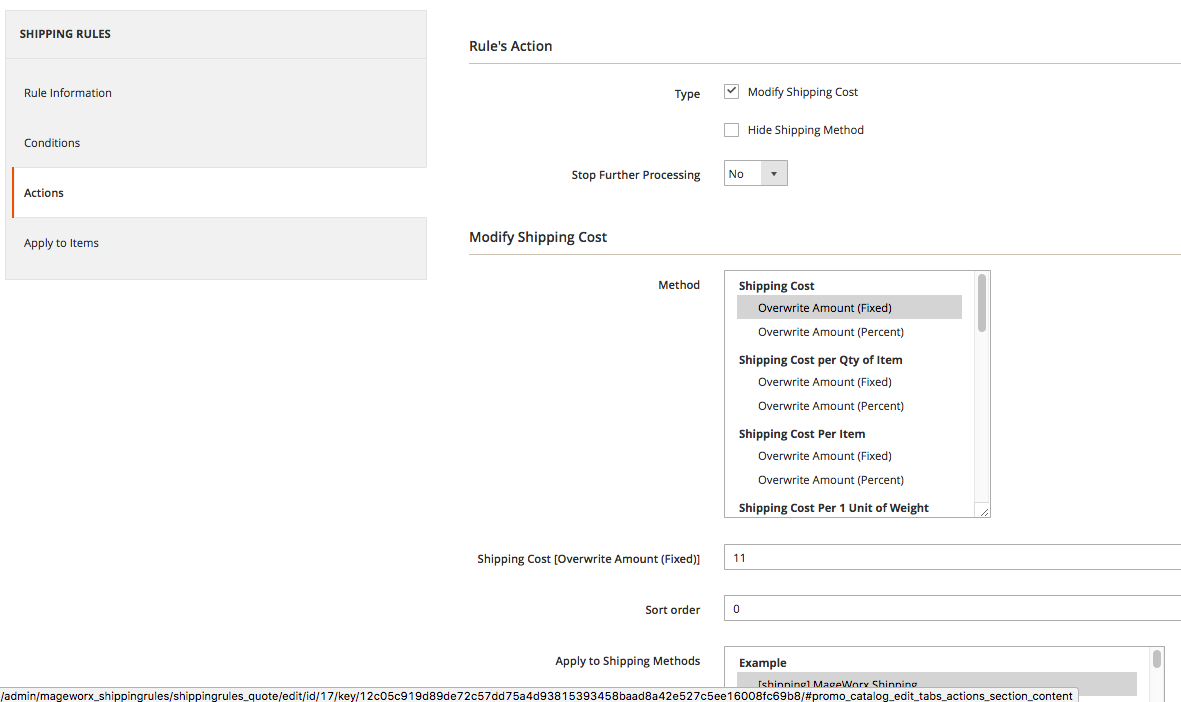The image size is (1181, 702).
Task: Click the Method list resize handle
Action: [984, 511]
